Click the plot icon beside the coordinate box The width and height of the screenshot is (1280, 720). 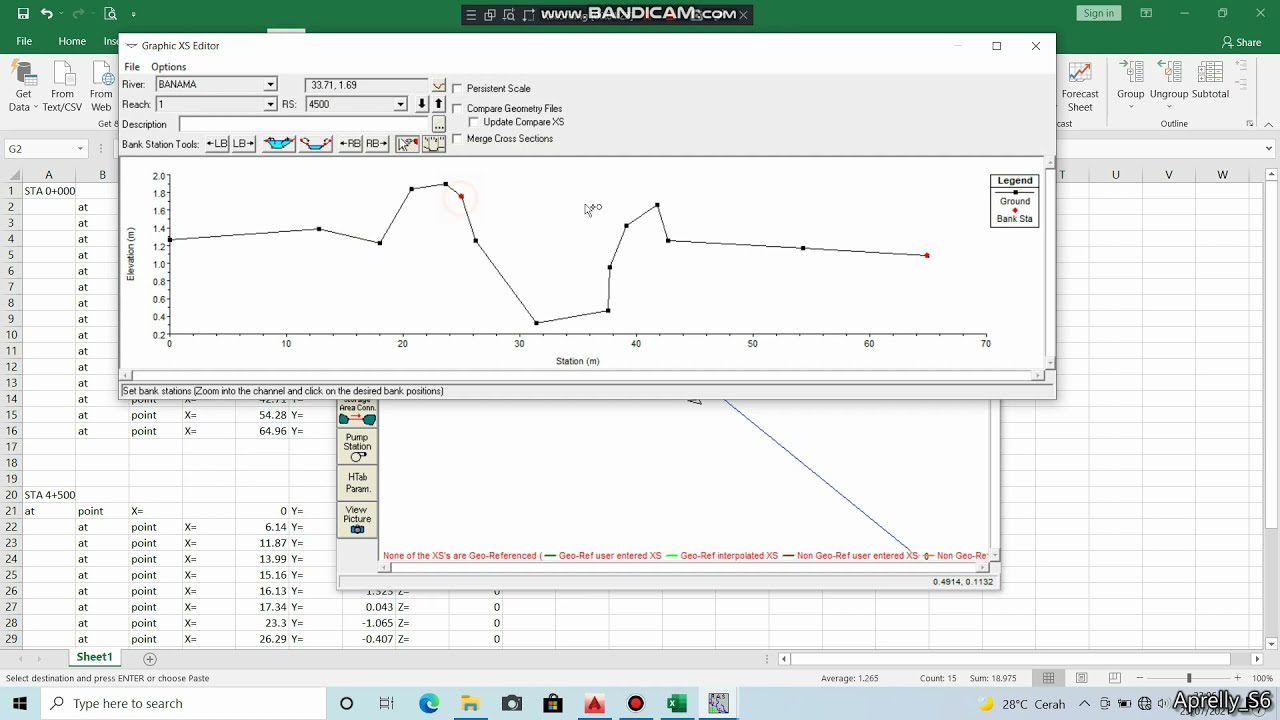438,86
